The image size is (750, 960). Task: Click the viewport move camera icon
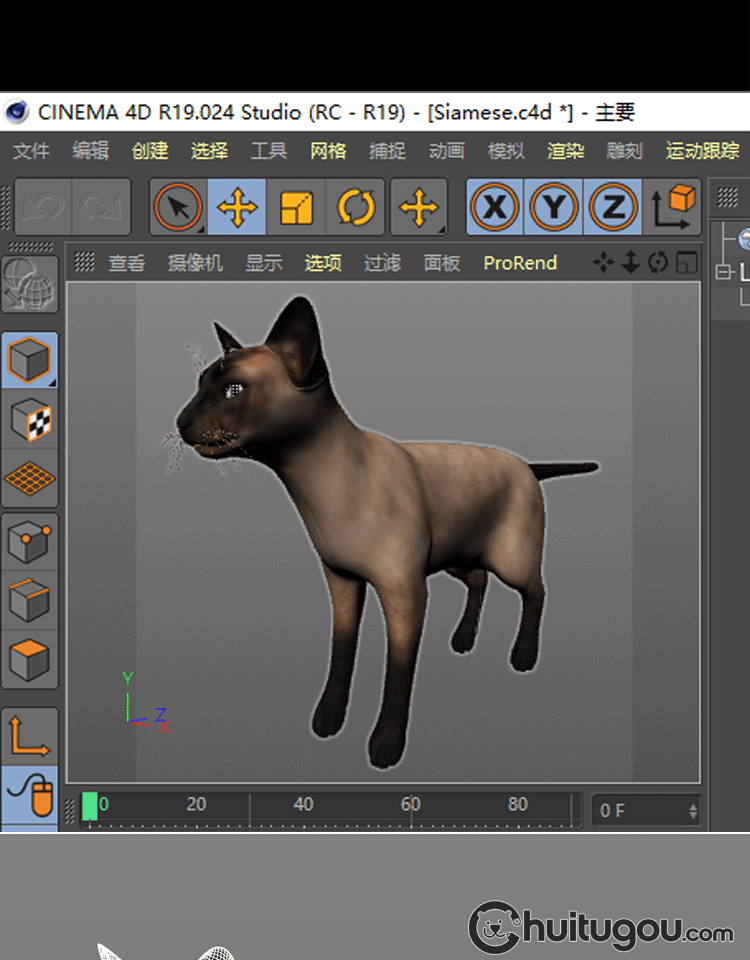pyautogui.click(x=603, y=263)
